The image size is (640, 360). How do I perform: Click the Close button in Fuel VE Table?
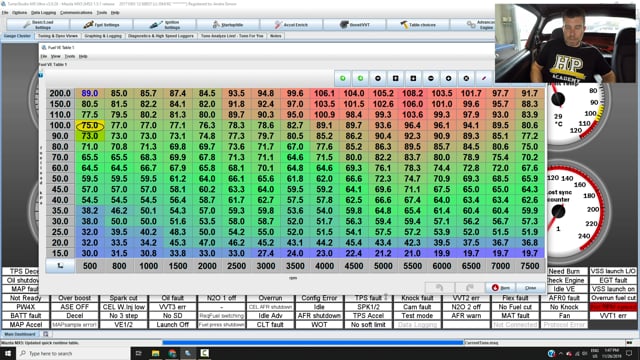point(530,287)
